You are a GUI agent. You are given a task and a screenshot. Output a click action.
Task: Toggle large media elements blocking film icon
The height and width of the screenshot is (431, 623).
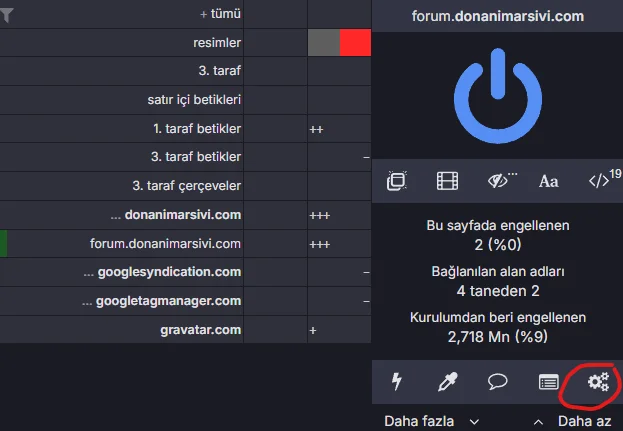[447, 181]
